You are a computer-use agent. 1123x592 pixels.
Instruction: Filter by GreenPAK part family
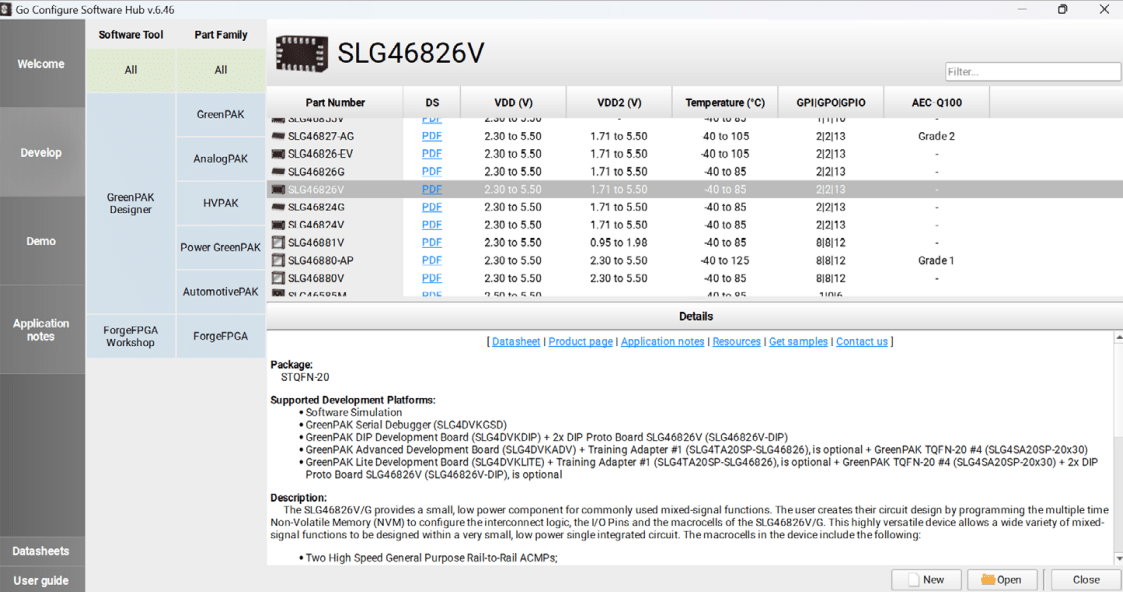(221, 115)
